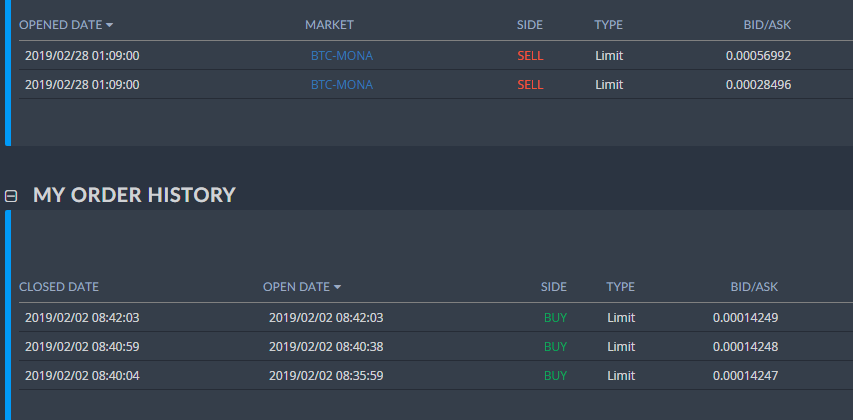Click BUY label on the 0.00014248 order
This screenshot has height=420, width=853.
pyautogui.click(x=555, y=347)
